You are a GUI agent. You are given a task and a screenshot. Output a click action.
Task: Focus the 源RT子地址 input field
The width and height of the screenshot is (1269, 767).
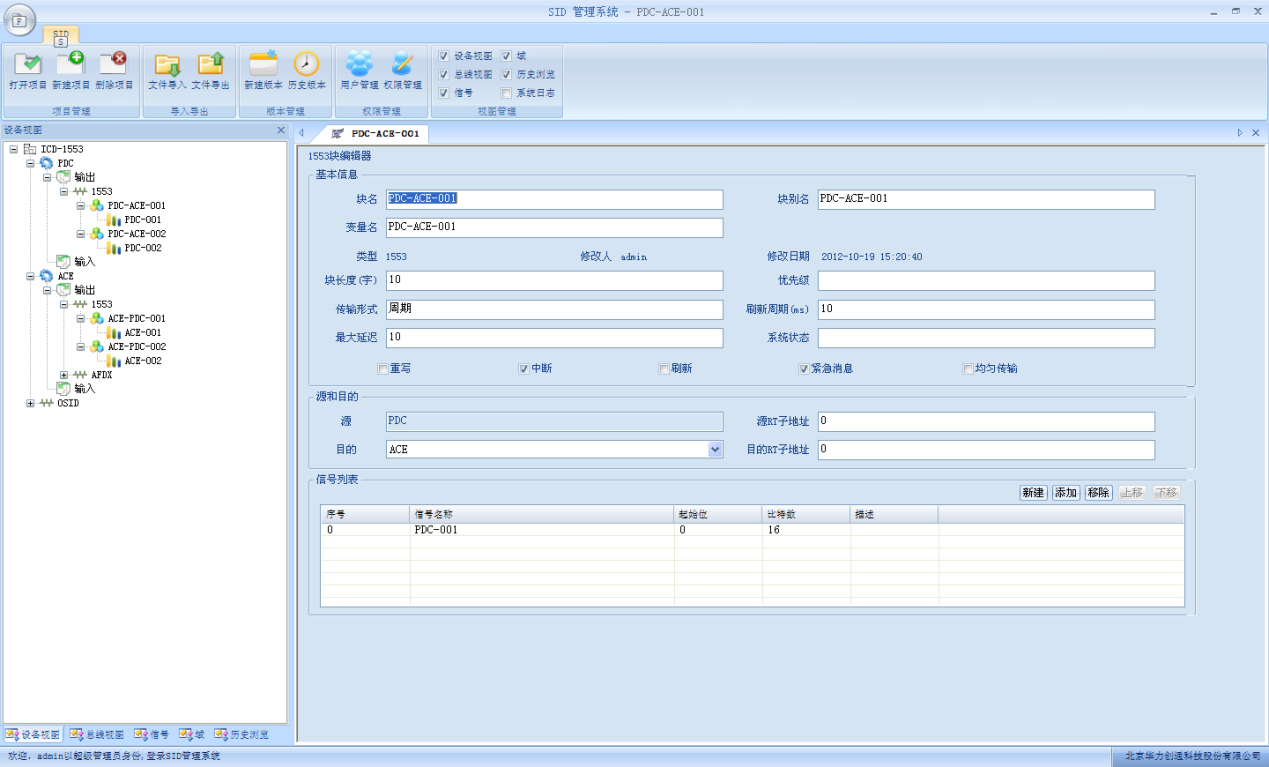point(986,422)
